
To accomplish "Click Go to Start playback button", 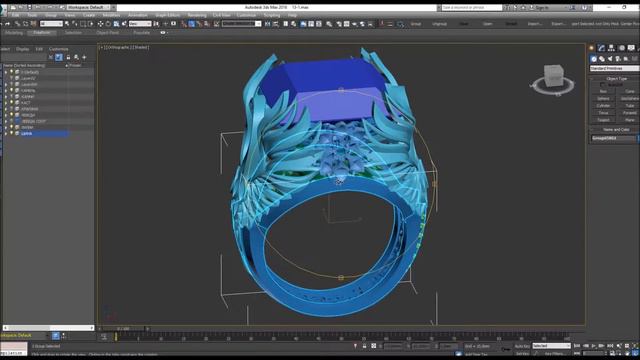I will click(577, 346).
